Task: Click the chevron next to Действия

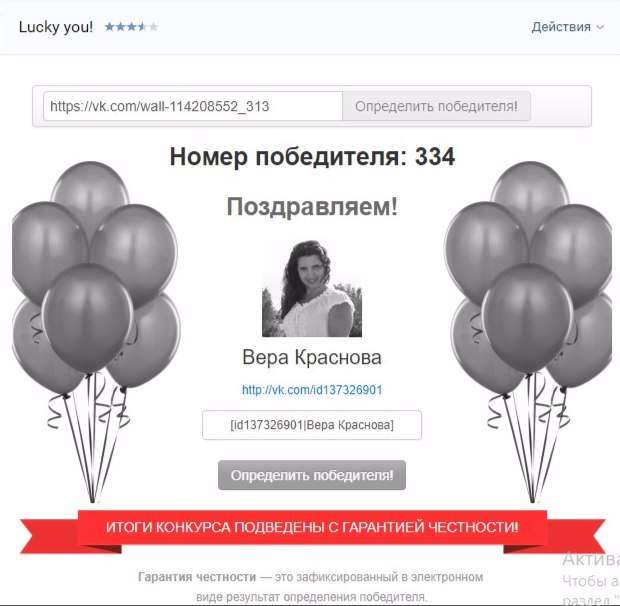Action: tap(600, 27)
